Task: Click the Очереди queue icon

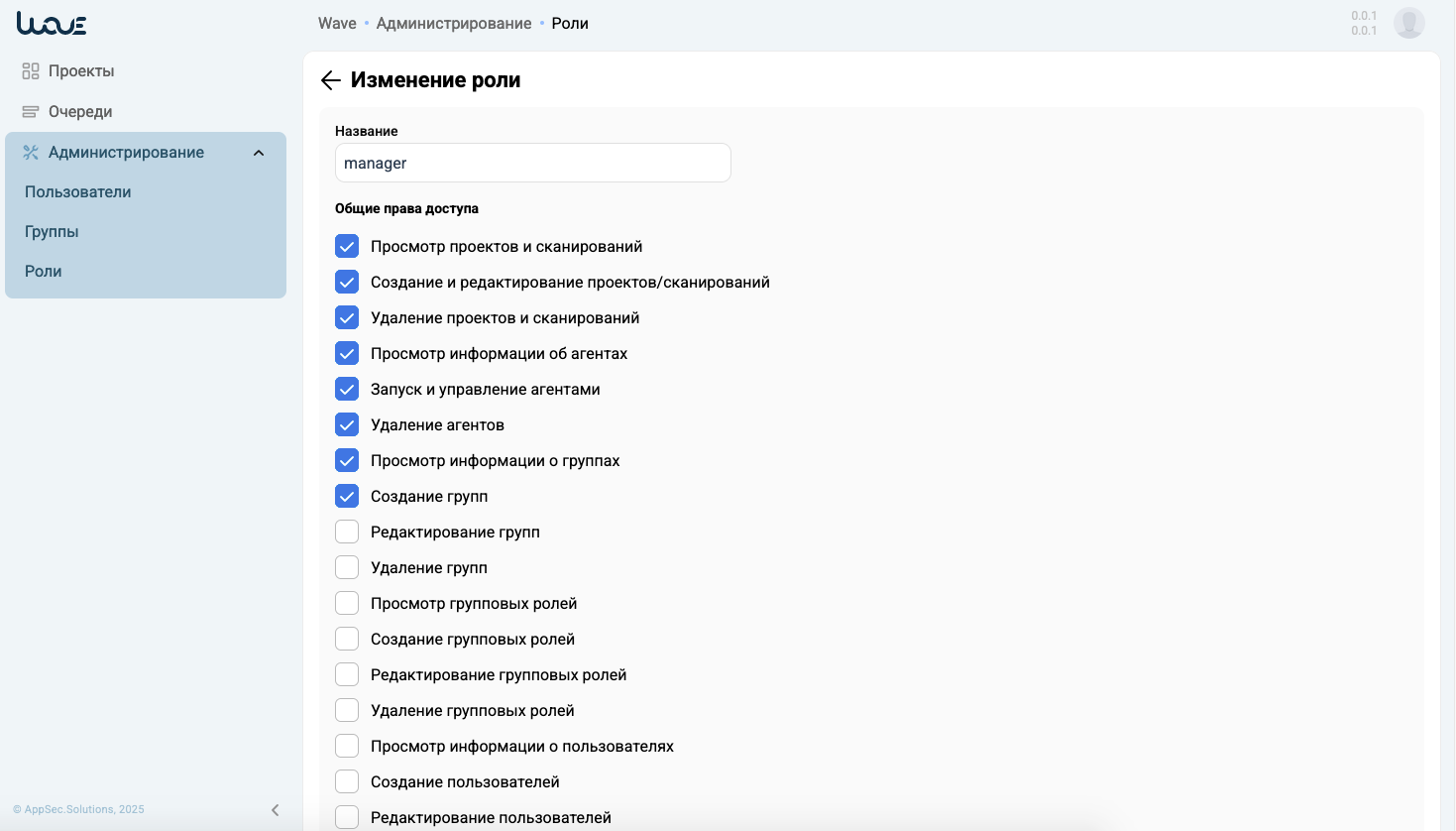Action: pyautogui.click(x=31, y=112)
